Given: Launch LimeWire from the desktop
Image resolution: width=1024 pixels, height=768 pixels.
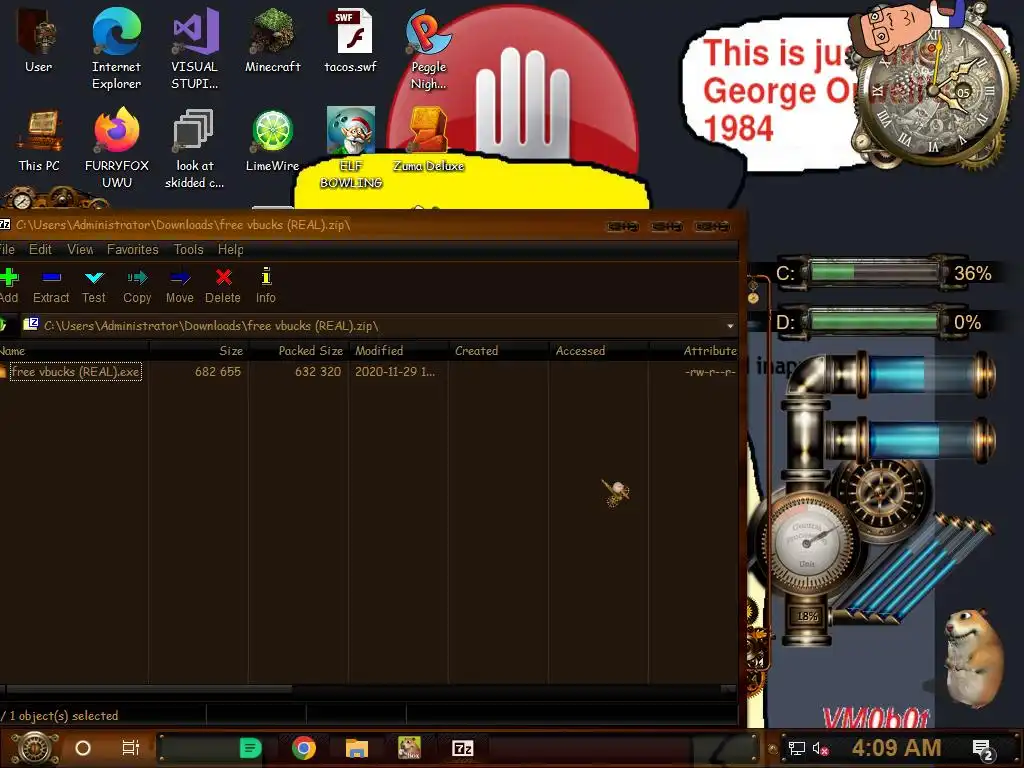Looking at the screenshot, I should point(272,140).
